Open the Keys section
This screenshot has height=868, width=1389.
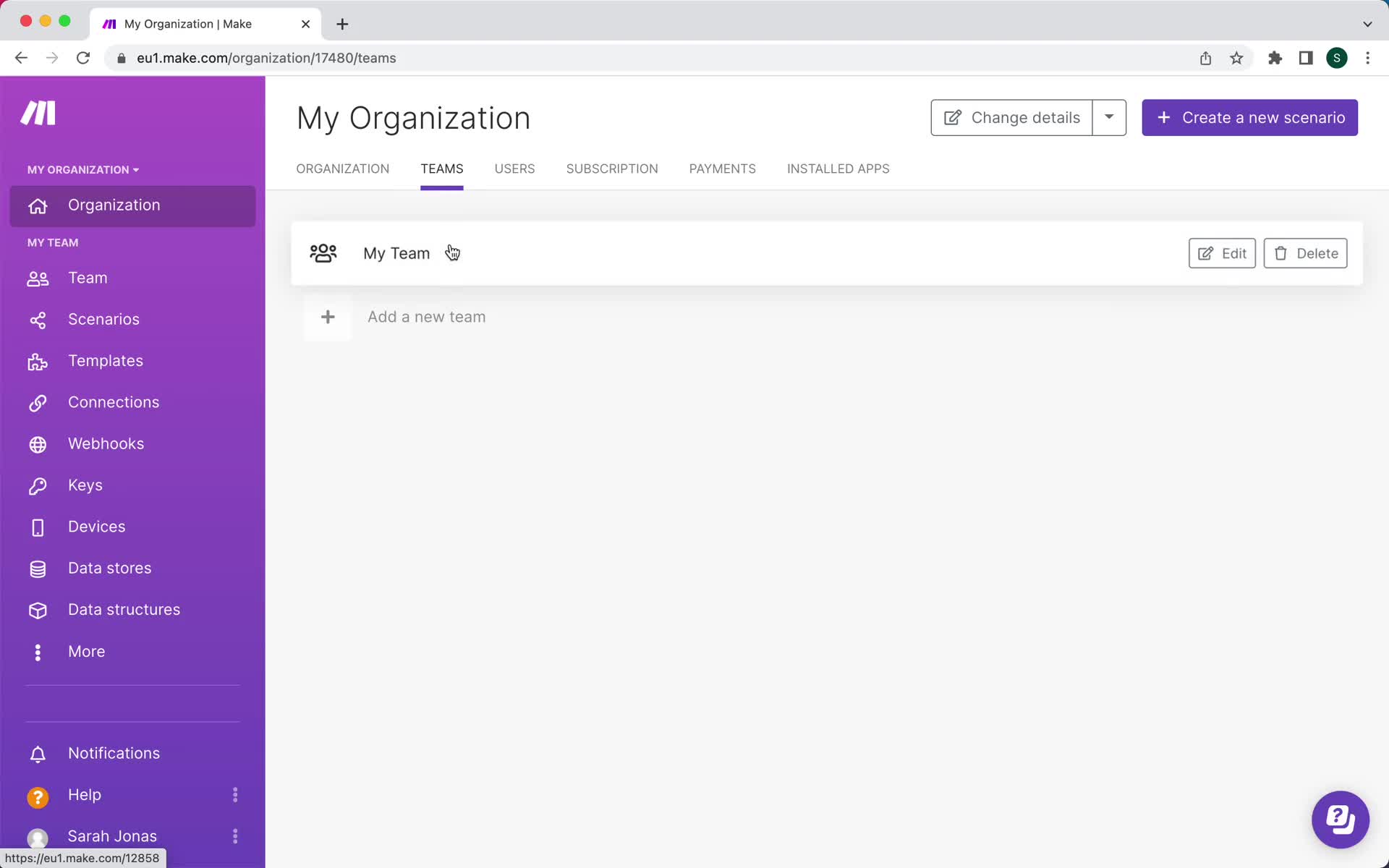coord(85,485)
